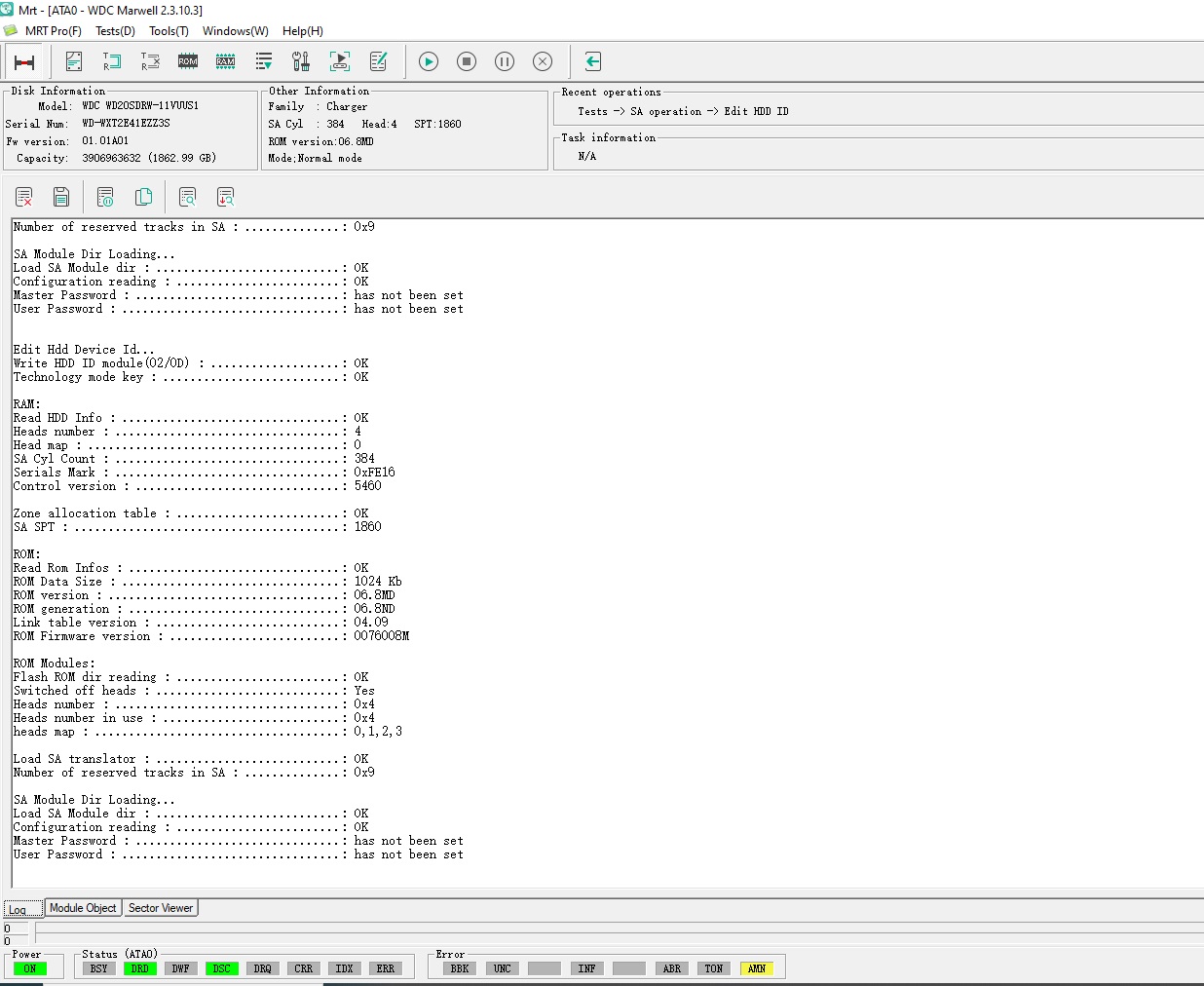This screenshot has width=1204, height=986.
Task: Click the green exit arrow icon
Action: (592, 61)
